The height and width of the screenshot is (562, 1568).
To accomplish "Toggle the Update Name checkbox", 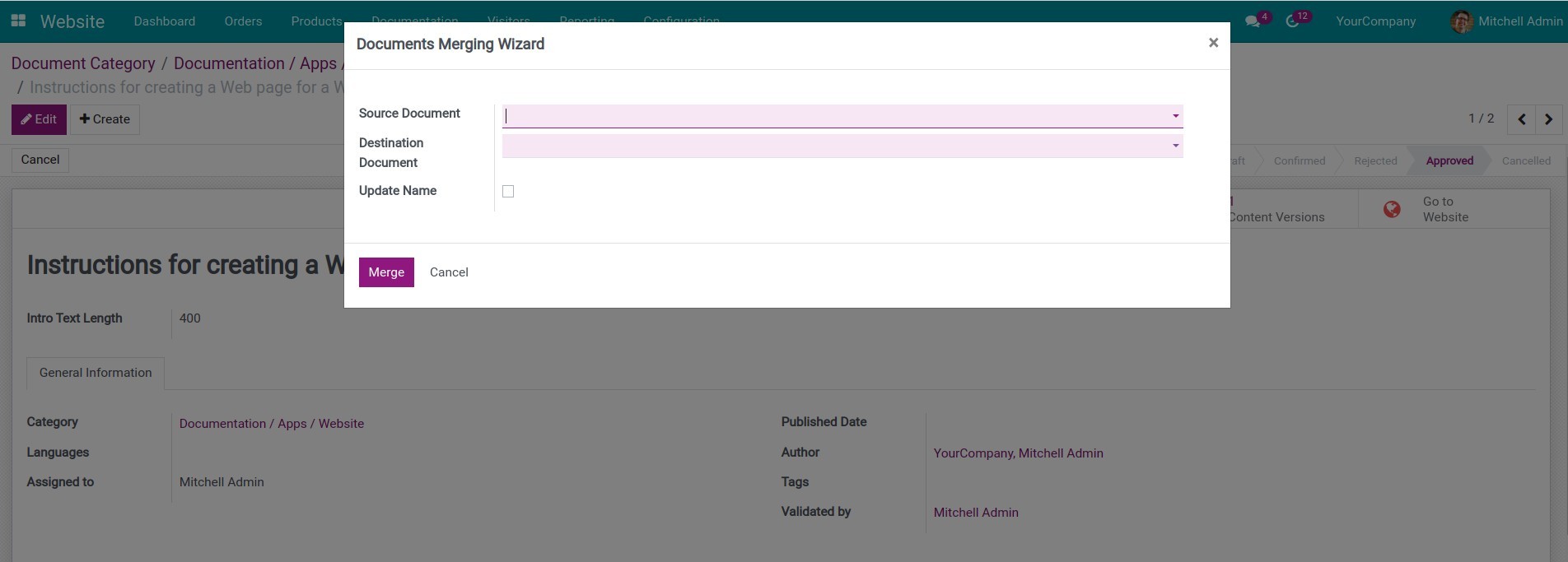I will 508,191.
